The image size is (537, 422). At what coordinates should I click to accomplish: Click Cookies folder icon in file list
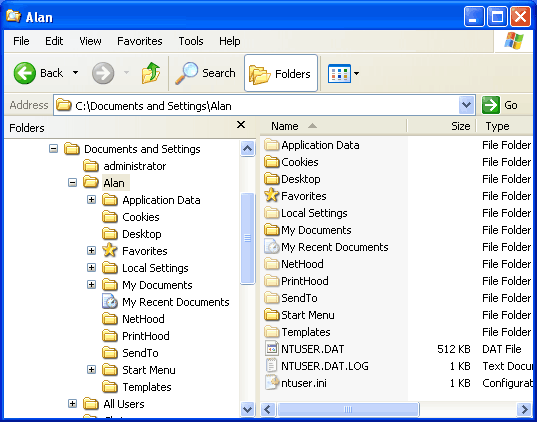(272, 162)
